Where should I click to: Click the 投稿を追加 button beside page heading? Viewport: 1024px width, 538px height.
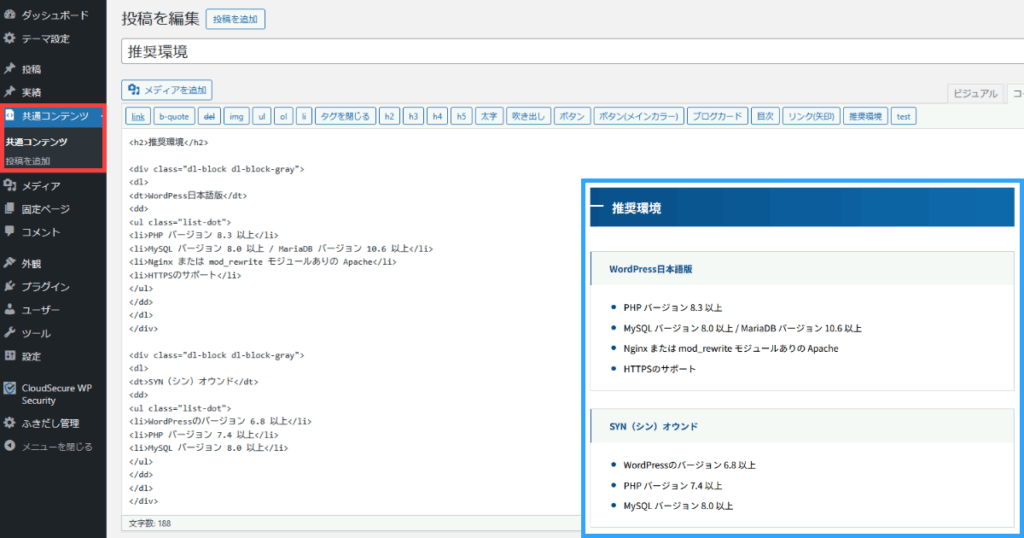coord(235,19)
